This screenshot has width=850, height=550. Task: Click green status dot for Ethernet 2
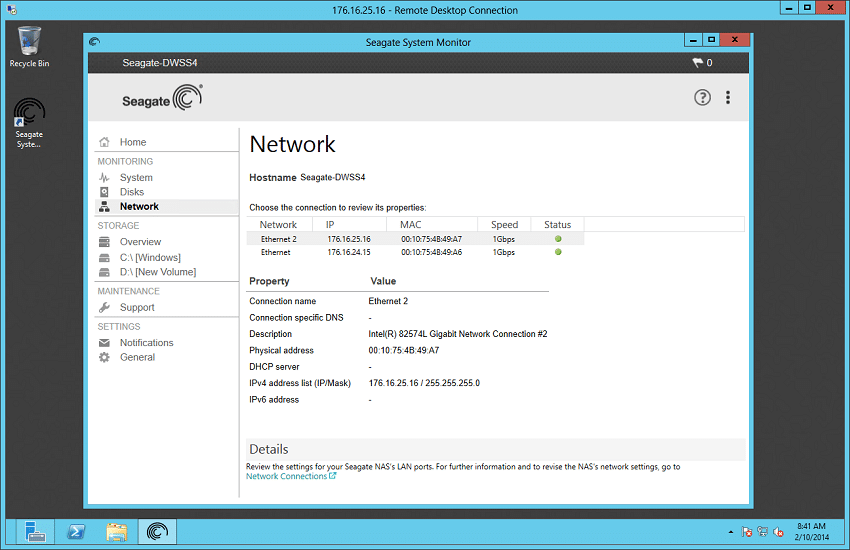(x=558, y=239)
